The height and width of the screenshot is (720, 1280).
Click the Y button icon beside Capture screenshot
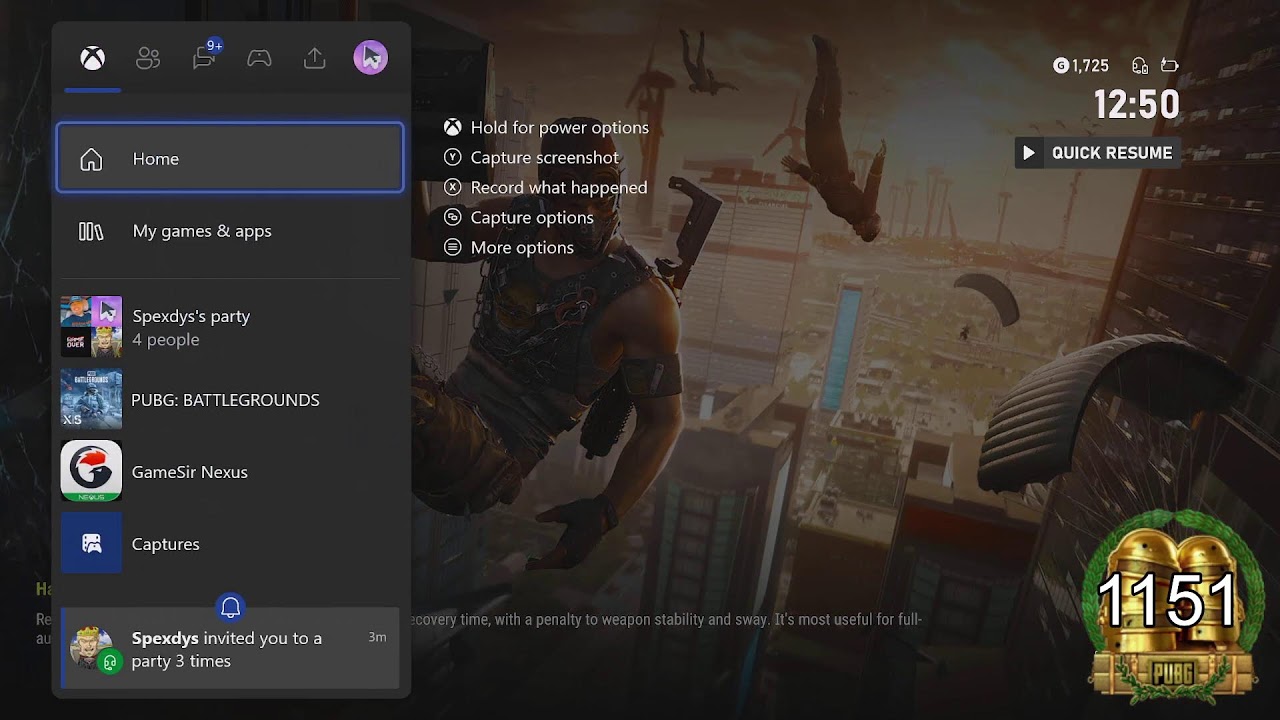click(453, 157)
